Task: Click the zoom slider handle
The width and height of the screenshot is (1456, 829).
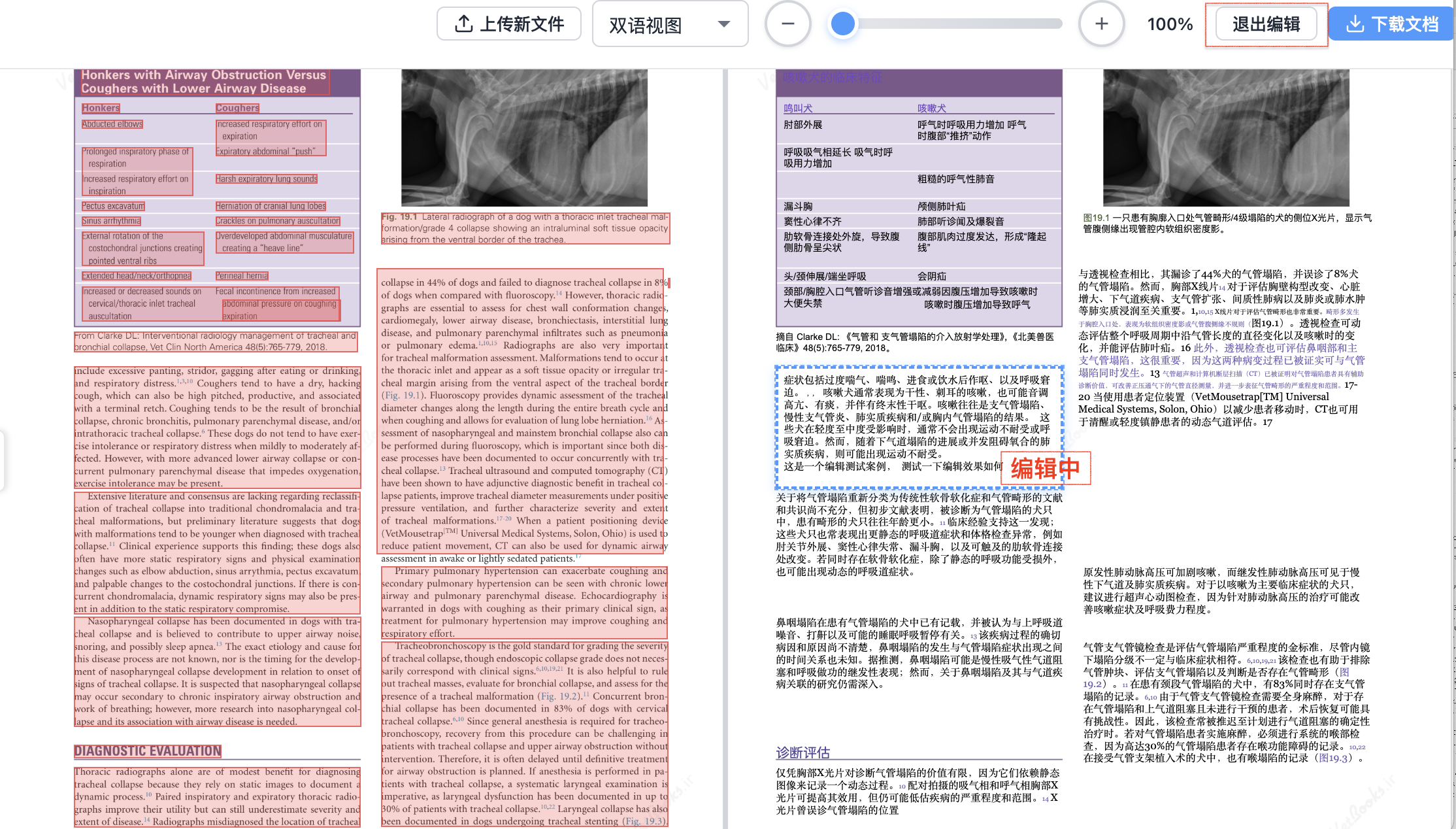Action: point(843,24)
